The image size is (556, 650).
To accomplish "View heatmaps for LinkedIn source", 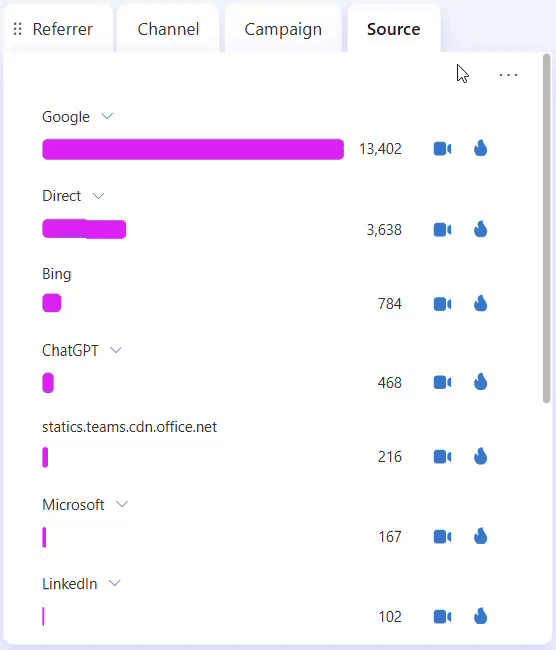I will pos(481,616).
